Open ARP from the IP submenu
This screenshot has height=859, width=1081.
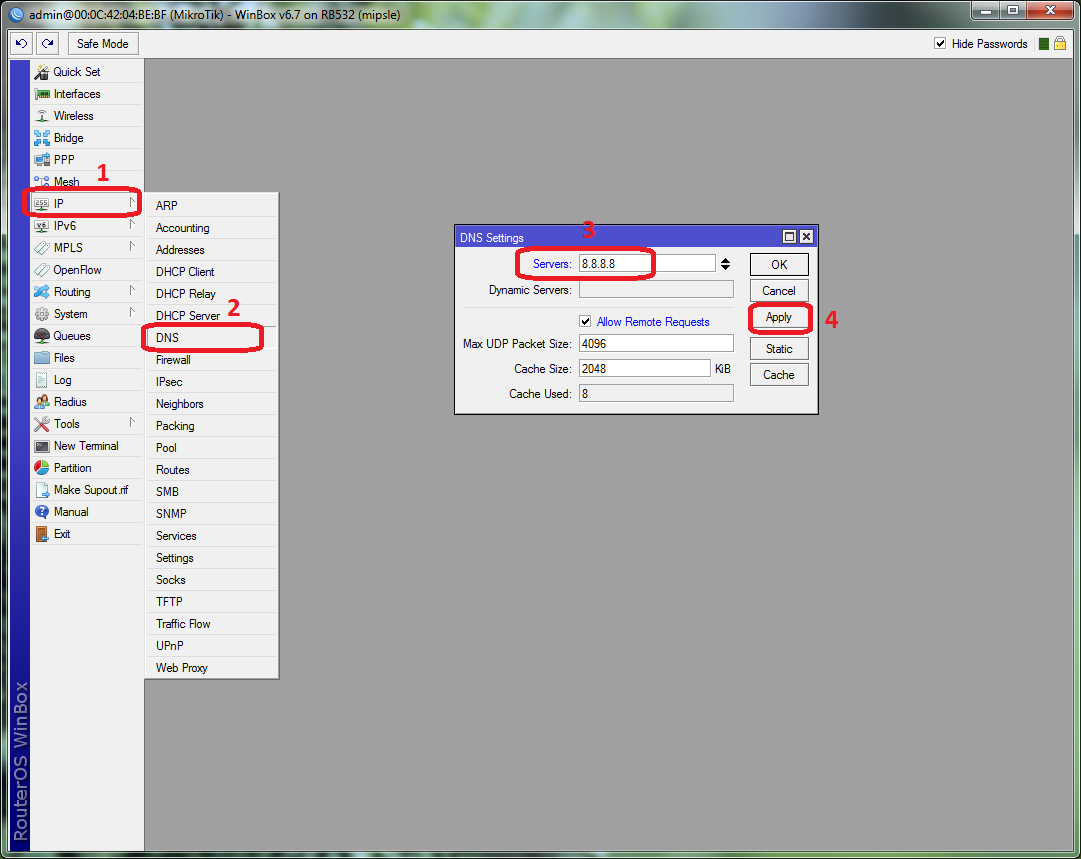click(211, 205)
